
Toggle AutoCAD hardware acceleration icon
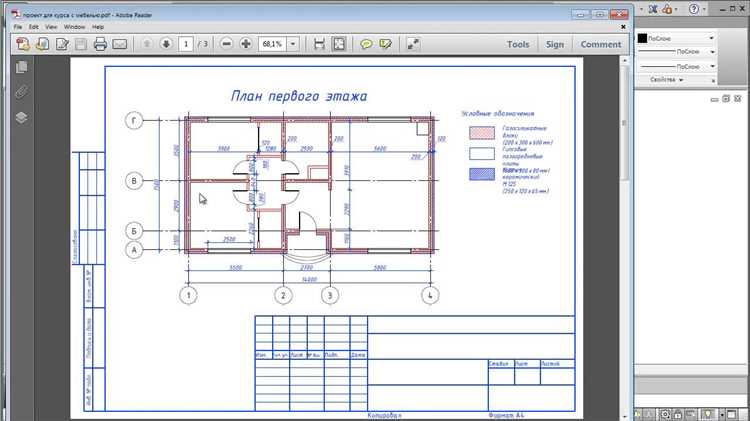click(x=691, y=414)
